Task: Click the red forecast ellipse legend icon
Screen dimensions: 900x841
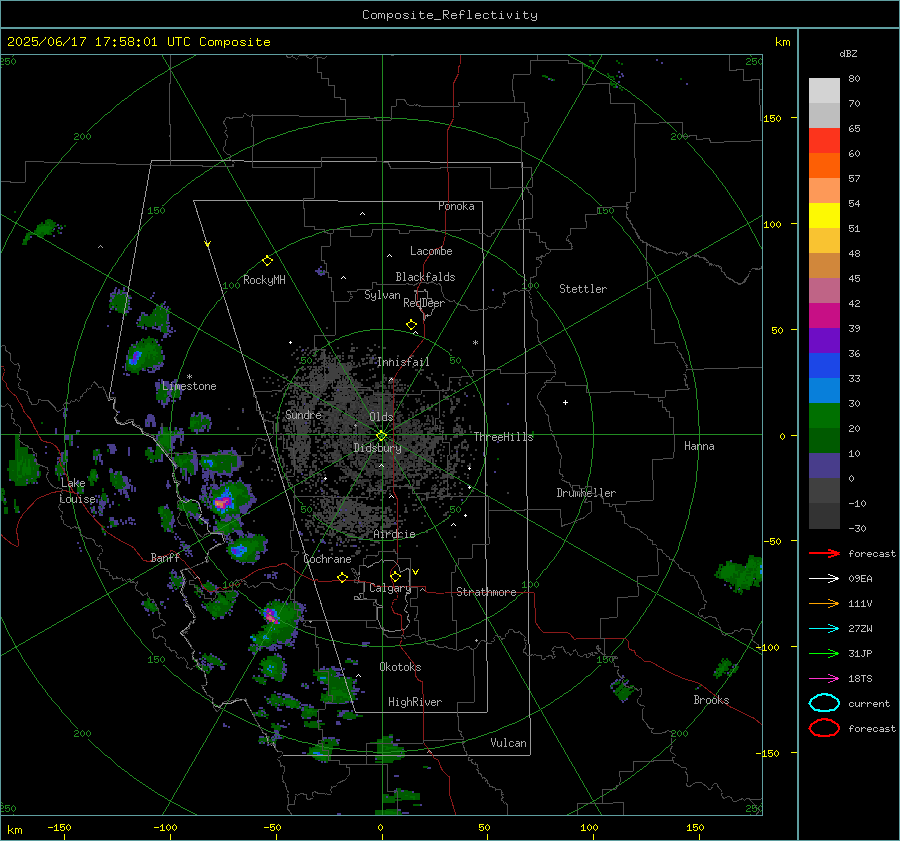Action: (824, 728)
